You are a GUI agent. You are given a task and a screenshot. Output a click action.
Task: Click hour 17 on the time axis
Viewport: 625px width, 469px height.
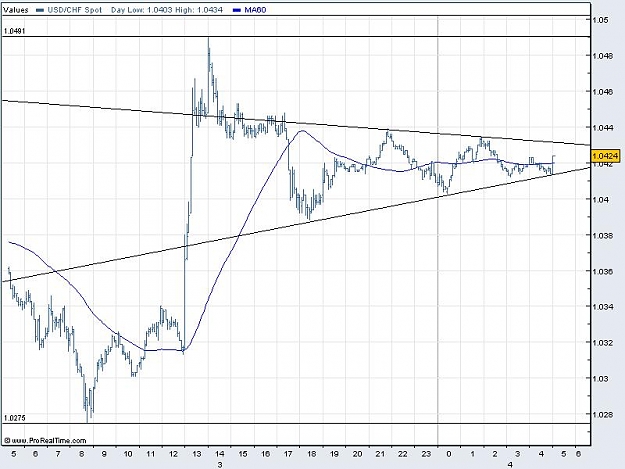[x=289, y=454]
